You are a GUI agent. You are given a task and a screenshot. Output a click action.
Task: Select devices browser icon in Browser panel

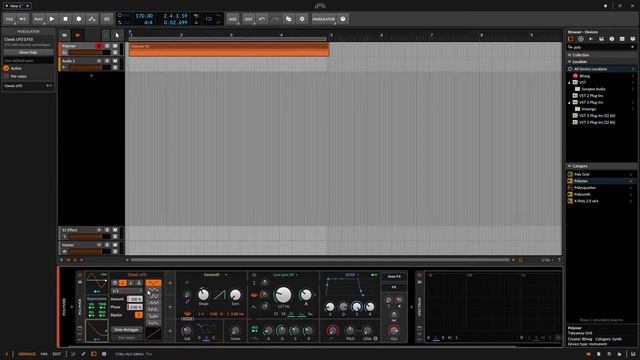[571, 39]
